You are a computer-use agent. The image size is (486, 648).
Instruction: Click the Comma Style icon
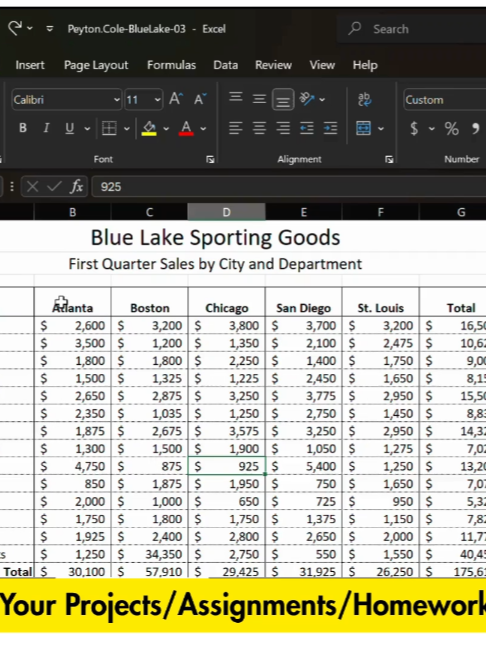[475, 129]
